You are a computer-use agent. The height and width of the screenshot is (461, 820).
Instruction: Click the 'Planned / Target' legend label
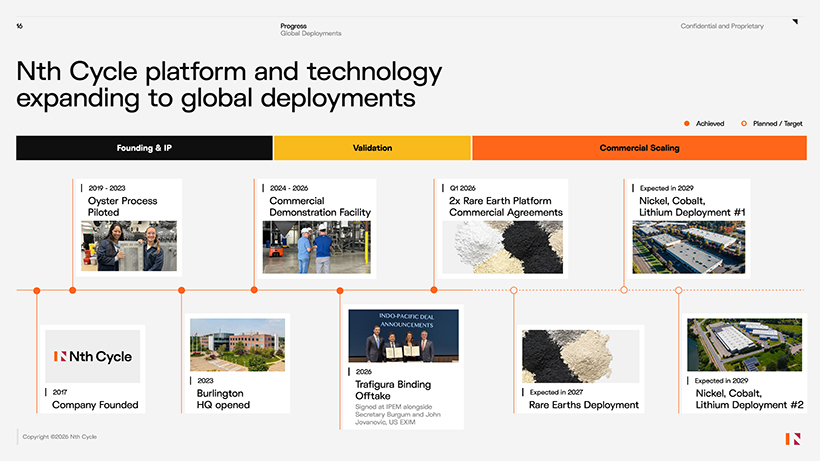[x=778, y=124]
